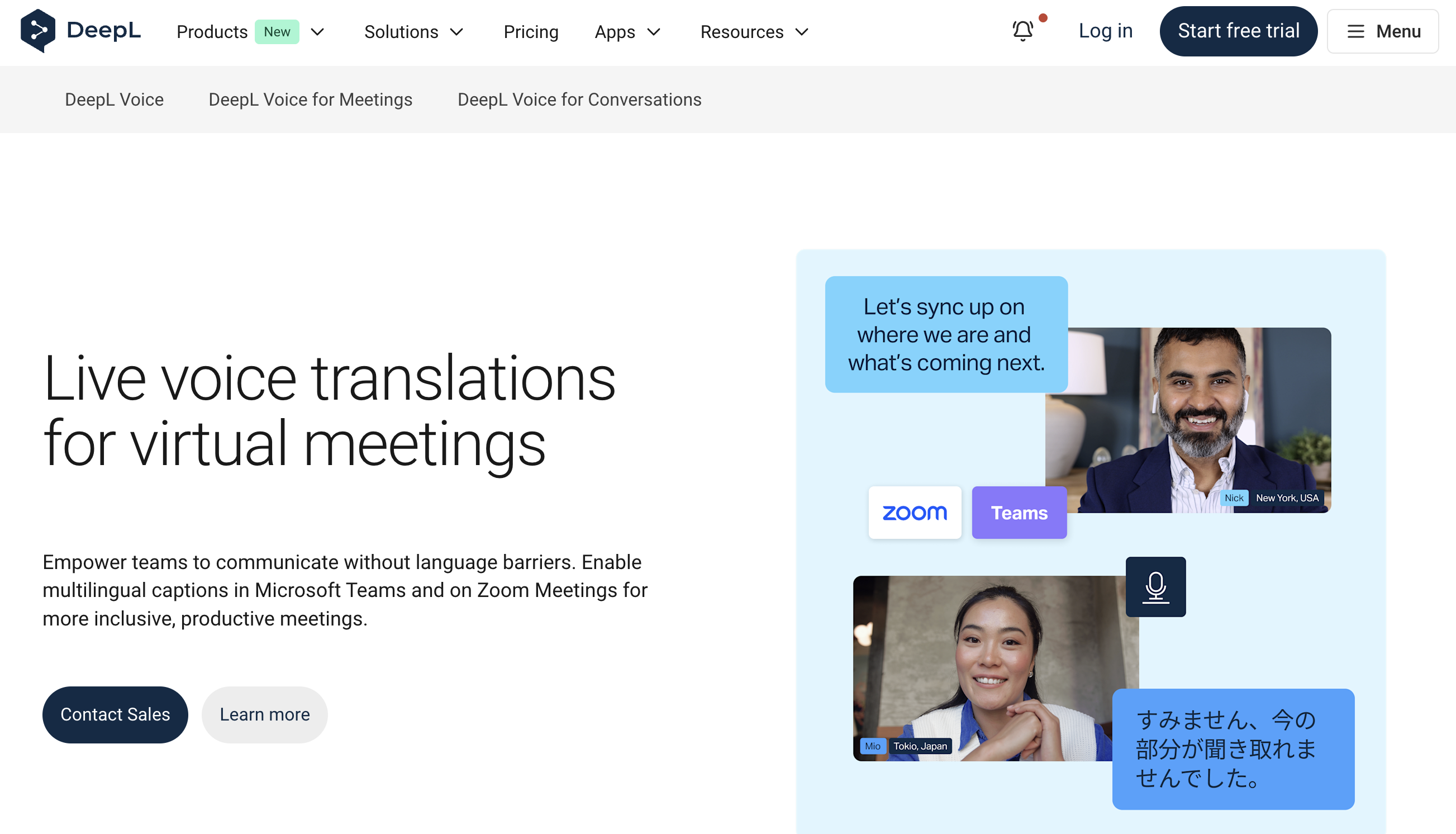Expand the Solutions dropdown chevron
1456x834 pixels.
point(456,32)
